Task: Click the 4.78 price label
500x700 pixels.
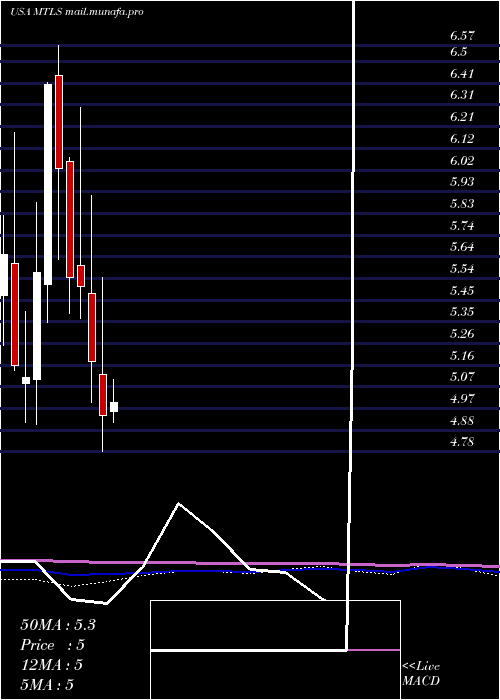Action: coord(462,442)
